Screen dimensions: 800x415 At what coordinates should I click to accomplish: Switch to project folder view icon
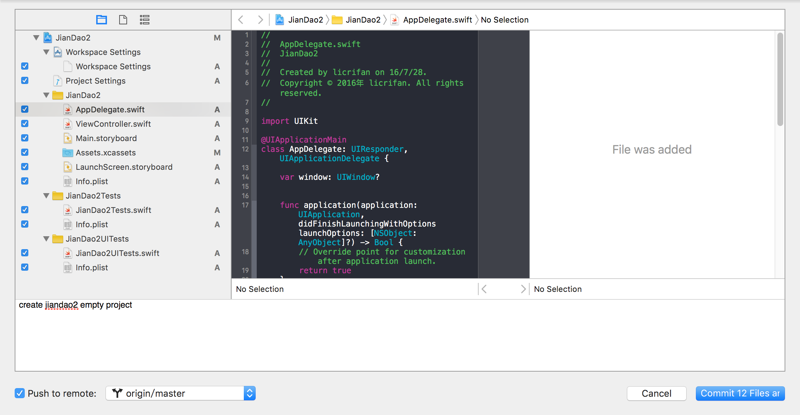point(102,20)
